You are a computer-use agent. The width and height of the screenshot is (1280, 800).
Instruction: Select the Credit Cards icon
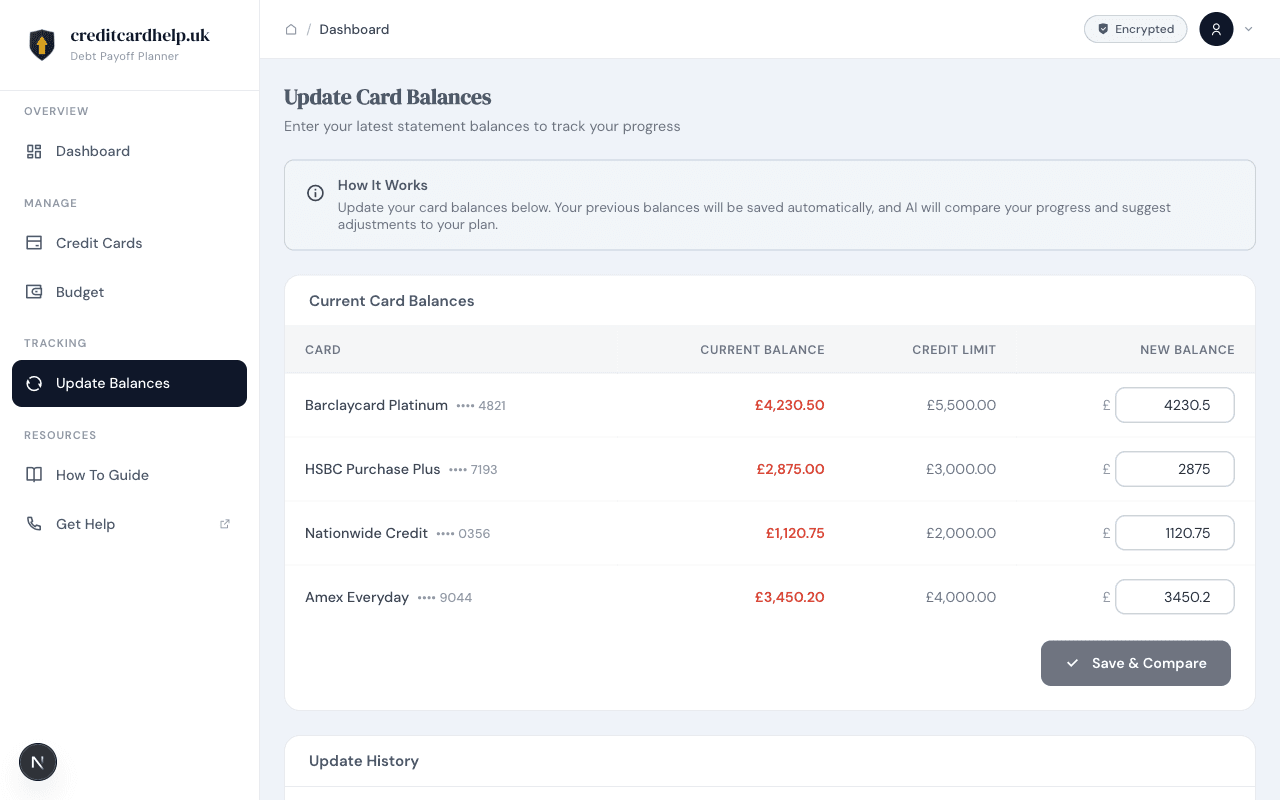(34, 243)
